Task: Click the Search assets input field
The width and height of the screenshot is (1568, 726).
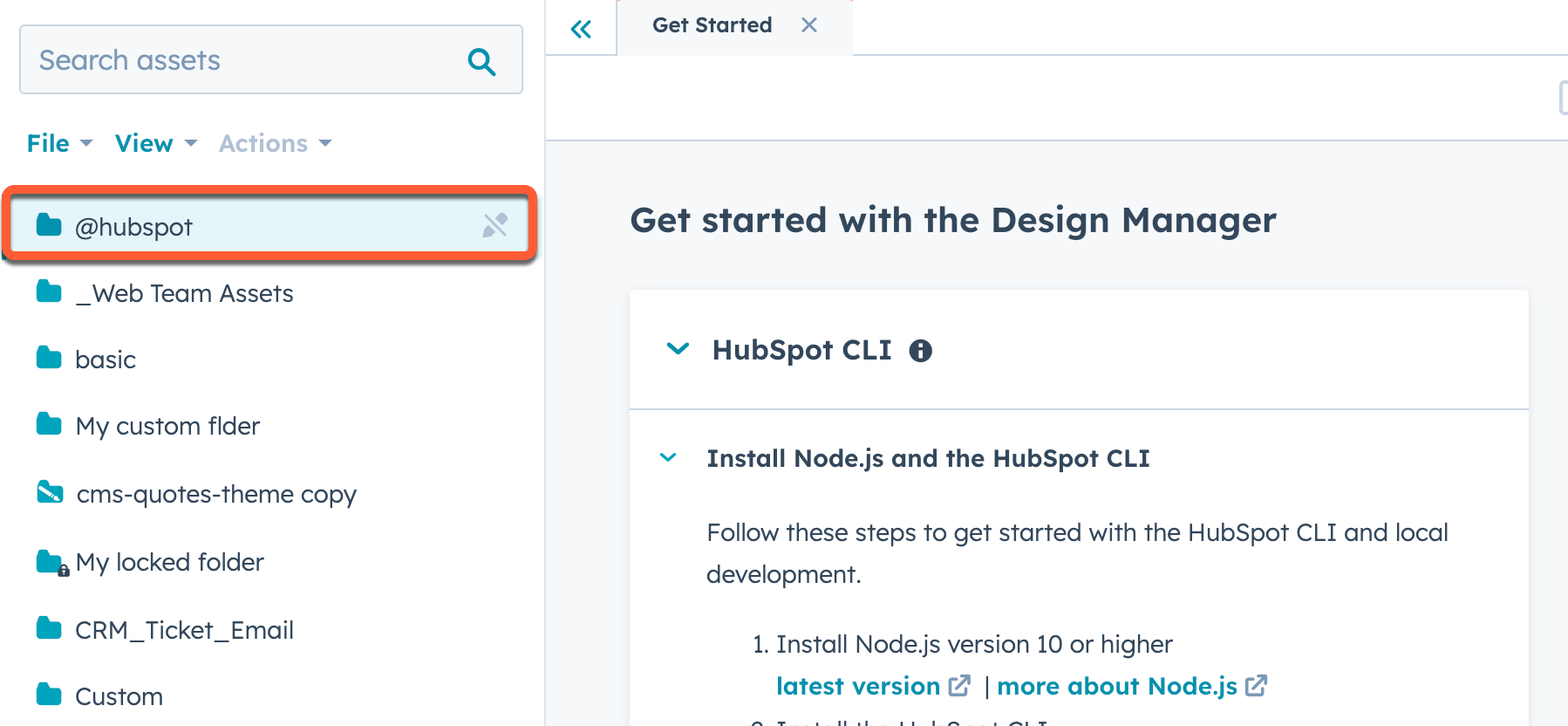Action: coord(271,59)
